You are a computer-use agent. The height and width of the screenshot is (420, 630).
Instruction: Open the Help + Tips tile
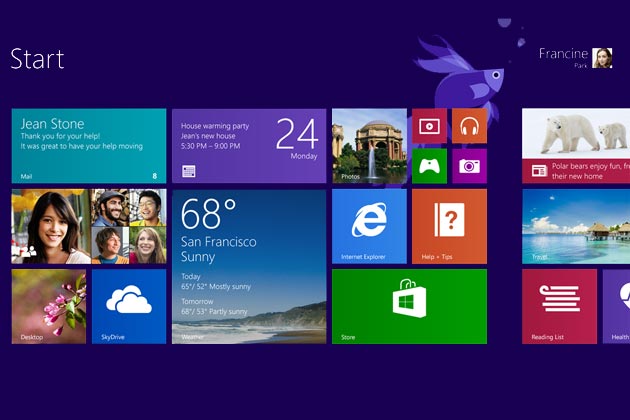coord(449,226)
